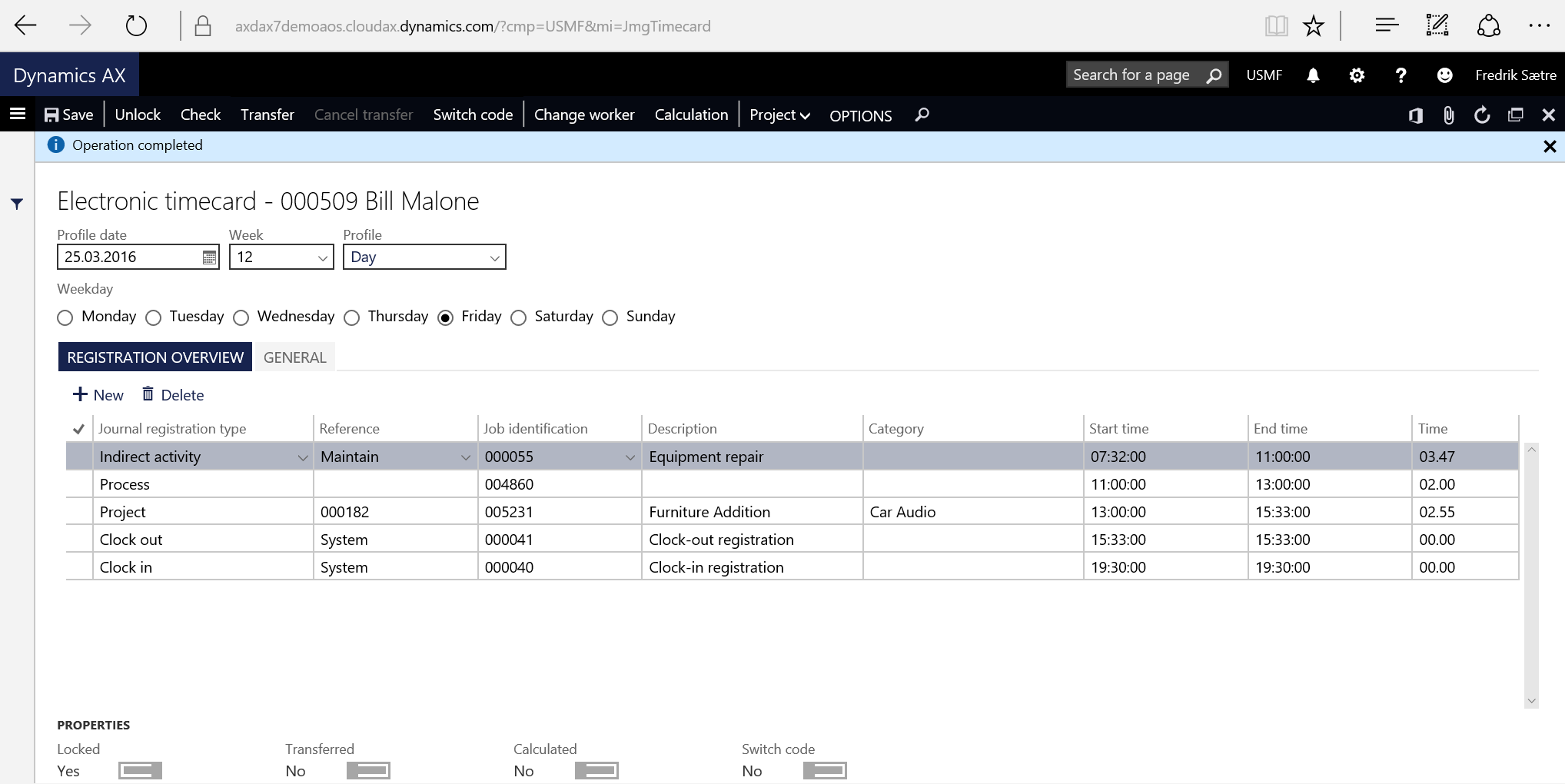Open in Microsoft Office icon
The width and height of the screenshot is (1565, 784).
[x=1415, y=115]
